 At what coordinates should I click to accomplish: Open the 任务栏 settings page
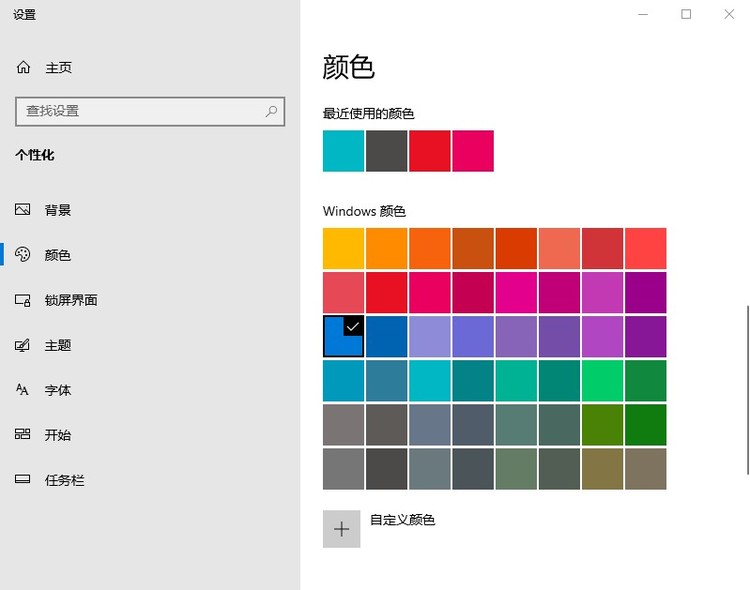coord(65,480)
